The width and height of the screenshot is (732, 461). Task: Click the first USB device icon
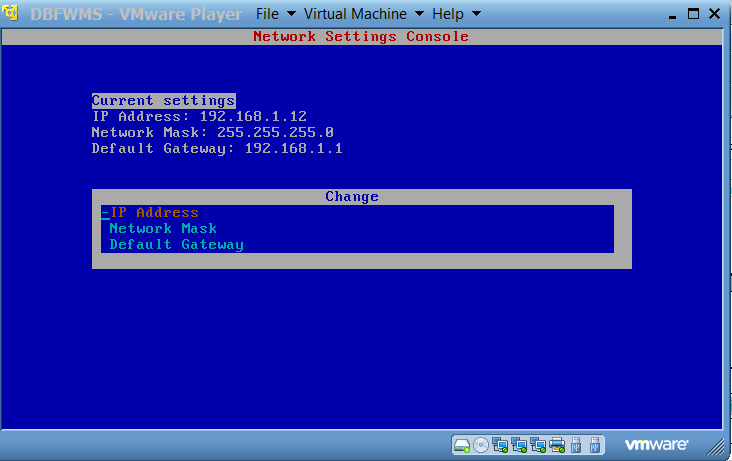[577, 445]
